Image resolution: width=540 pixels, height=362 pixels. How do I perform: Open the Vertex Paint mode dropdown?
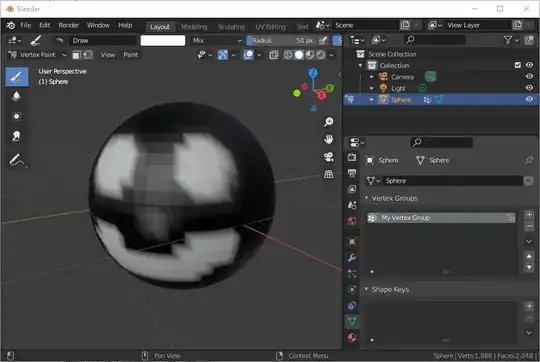(x=38, y=55)
